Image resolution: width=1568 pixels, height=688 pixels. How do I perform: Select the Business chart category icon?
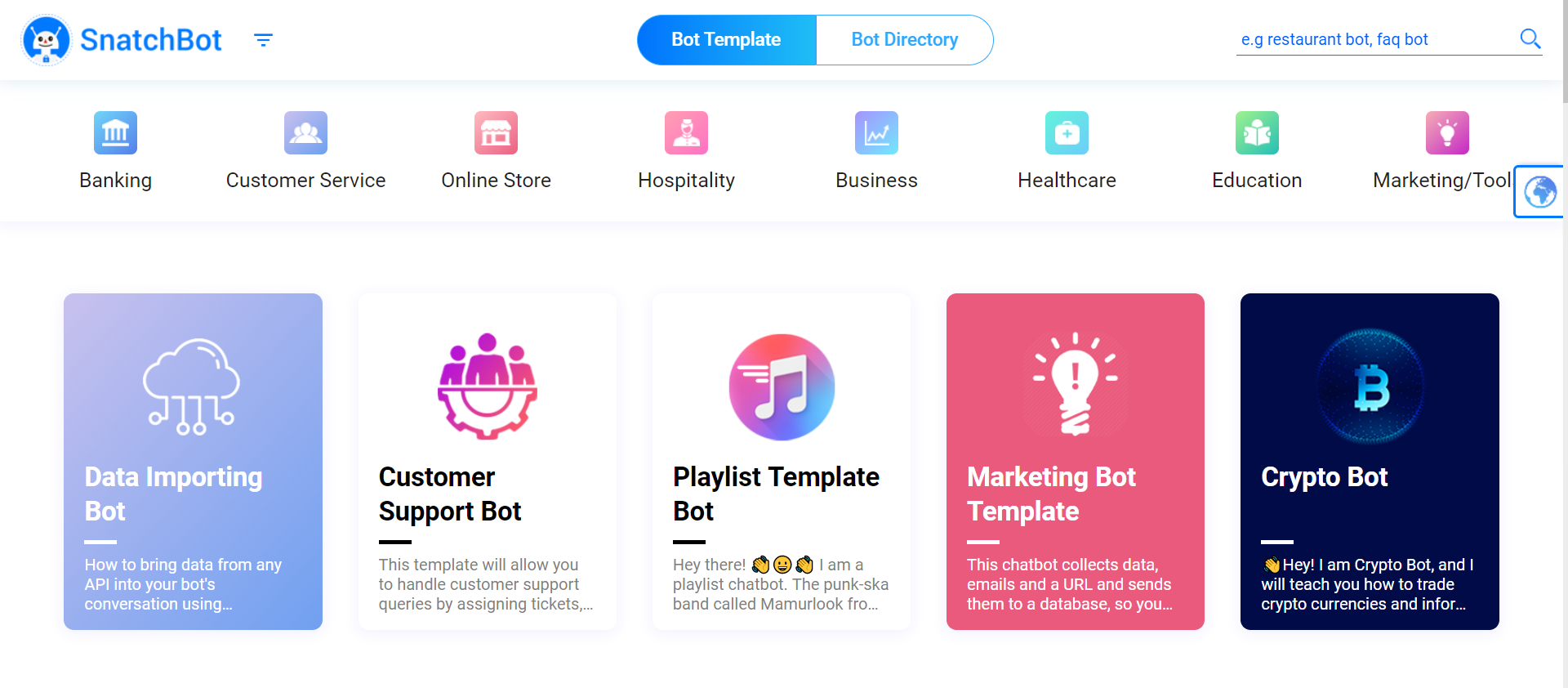(x=876, y=132)
